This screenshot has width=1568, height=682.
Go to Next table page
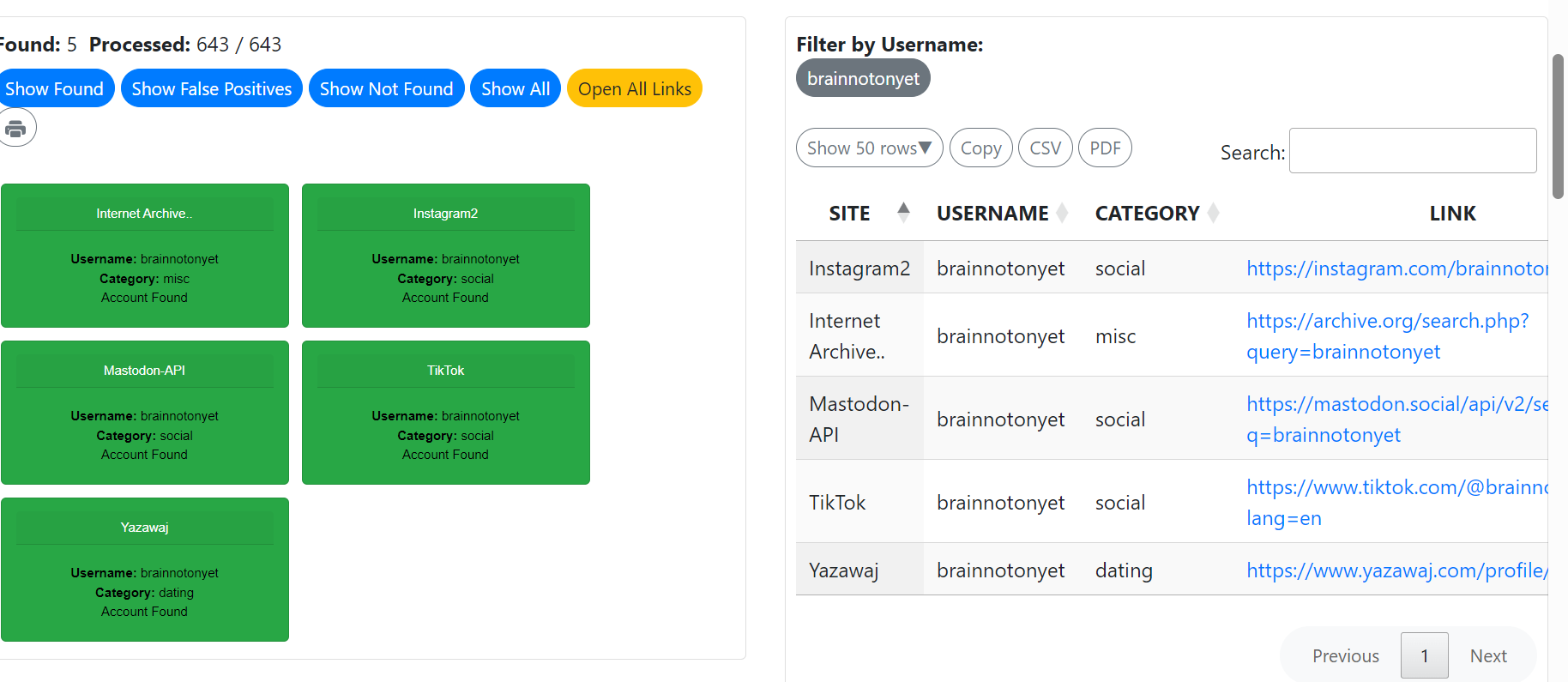coord(1488,655)
